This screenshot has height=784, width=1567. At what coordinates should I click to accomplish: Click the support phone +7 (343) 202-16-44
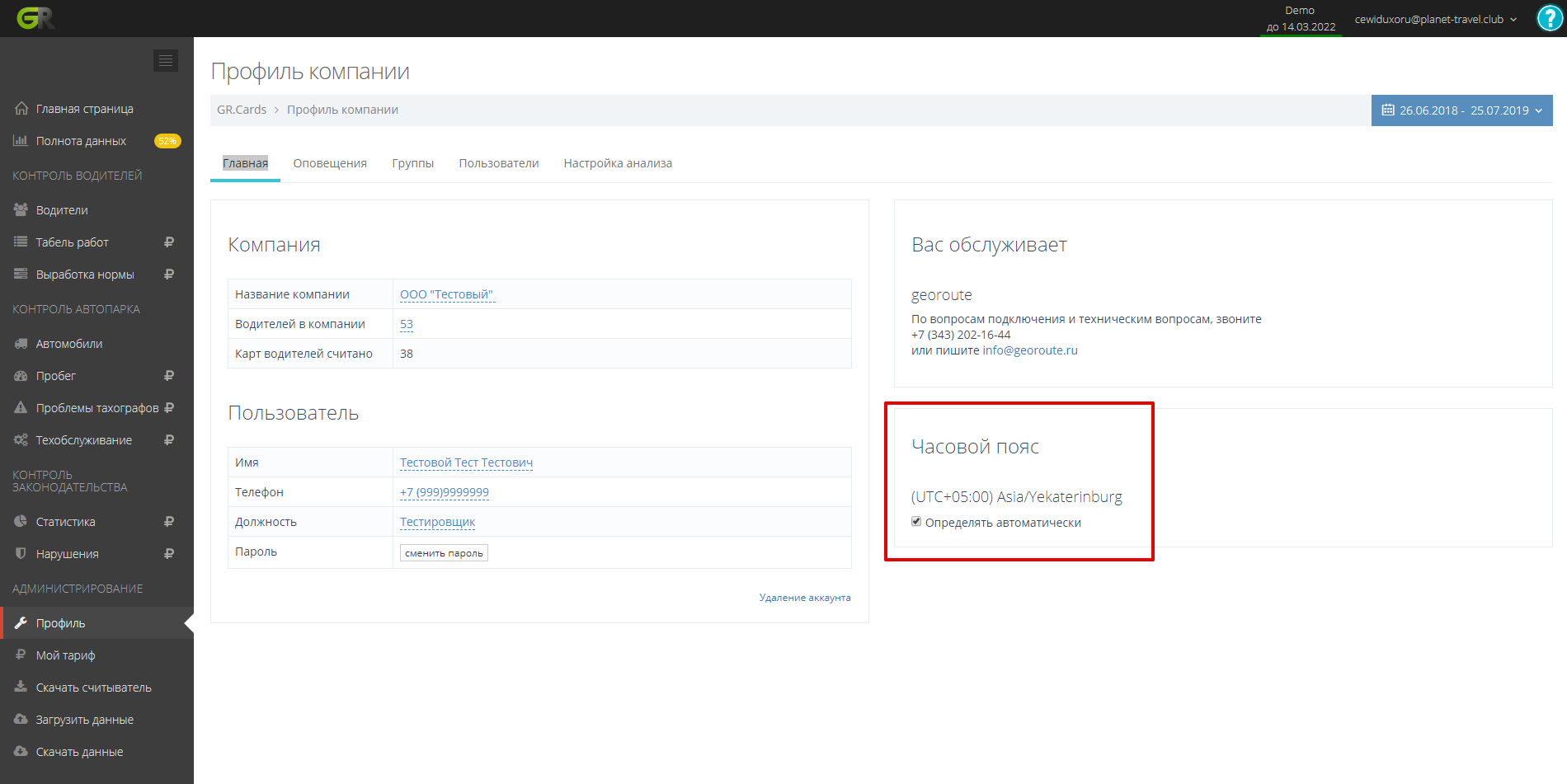961,335
